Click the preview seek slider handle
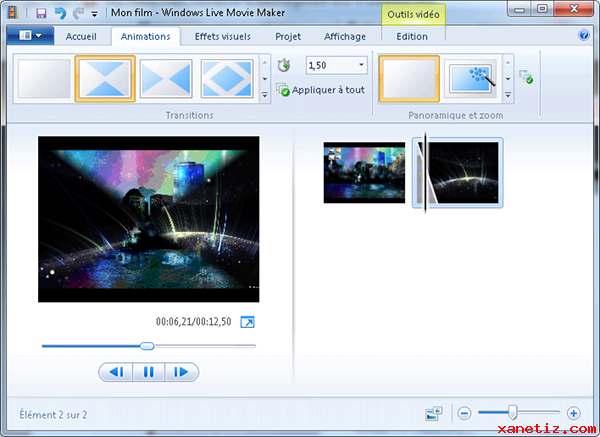This screenshot has width=600, height=437. pos(147,346)
